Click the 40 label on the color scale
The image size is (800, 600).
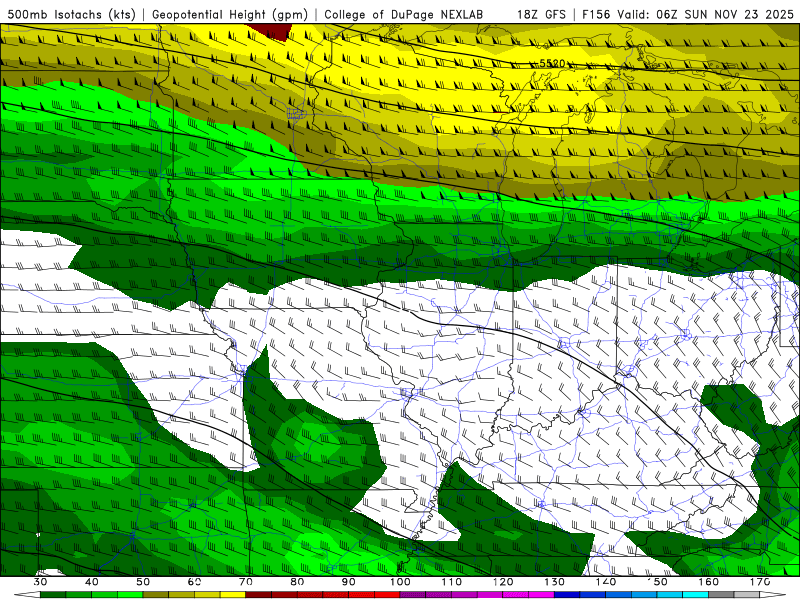pos(92,582)
